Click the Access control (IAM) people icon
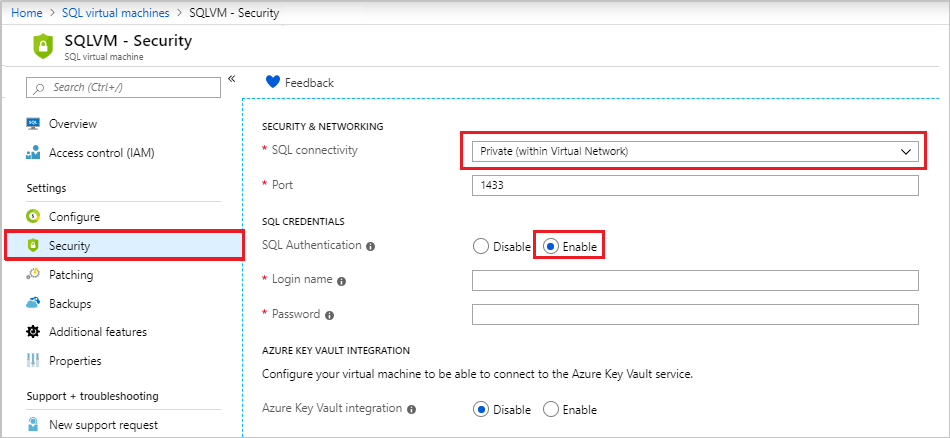Screen dimensions: 950x438 pos(33,153)
